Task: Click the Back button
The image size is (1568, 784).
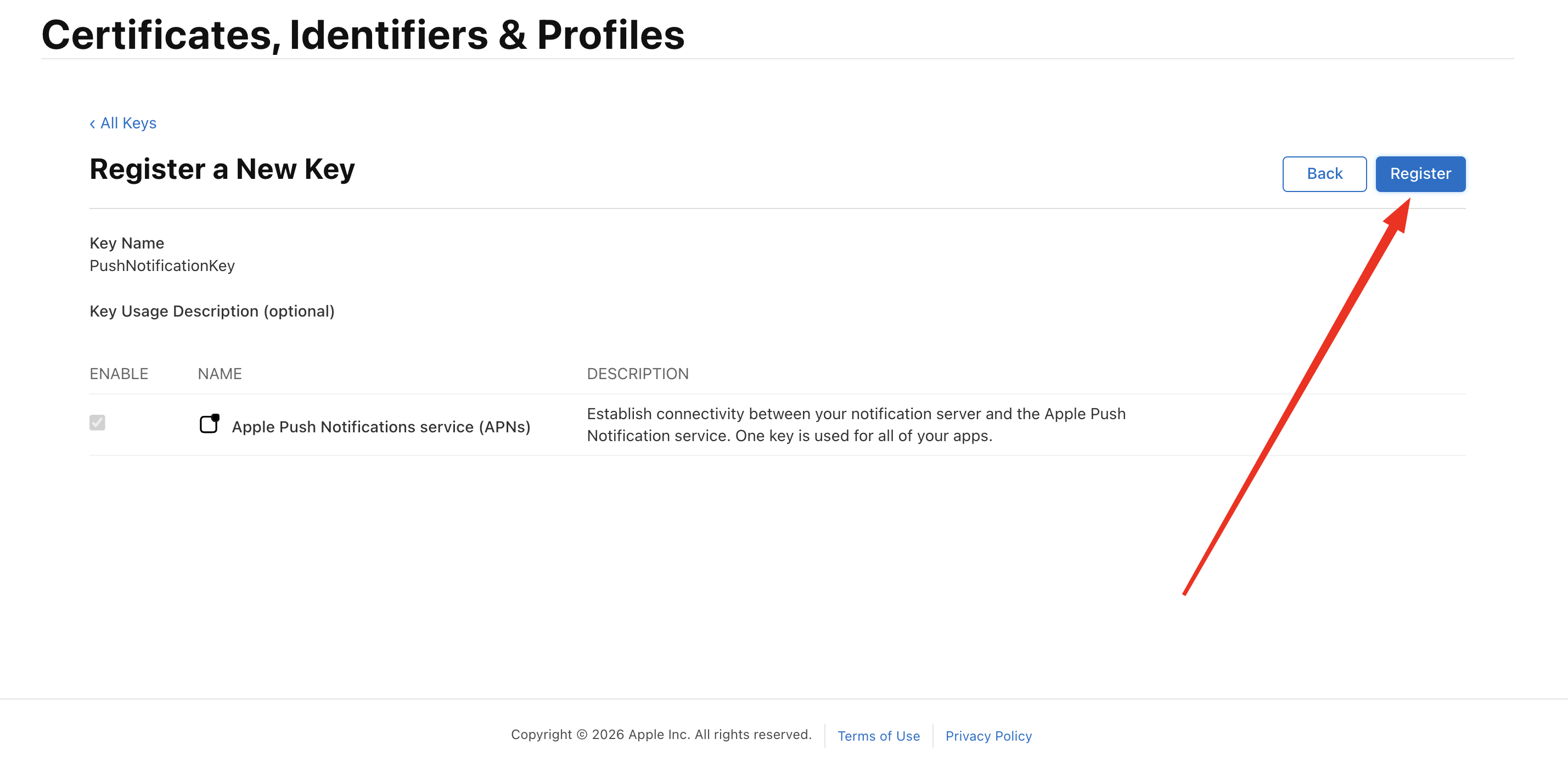Action: pos(1324,174)
